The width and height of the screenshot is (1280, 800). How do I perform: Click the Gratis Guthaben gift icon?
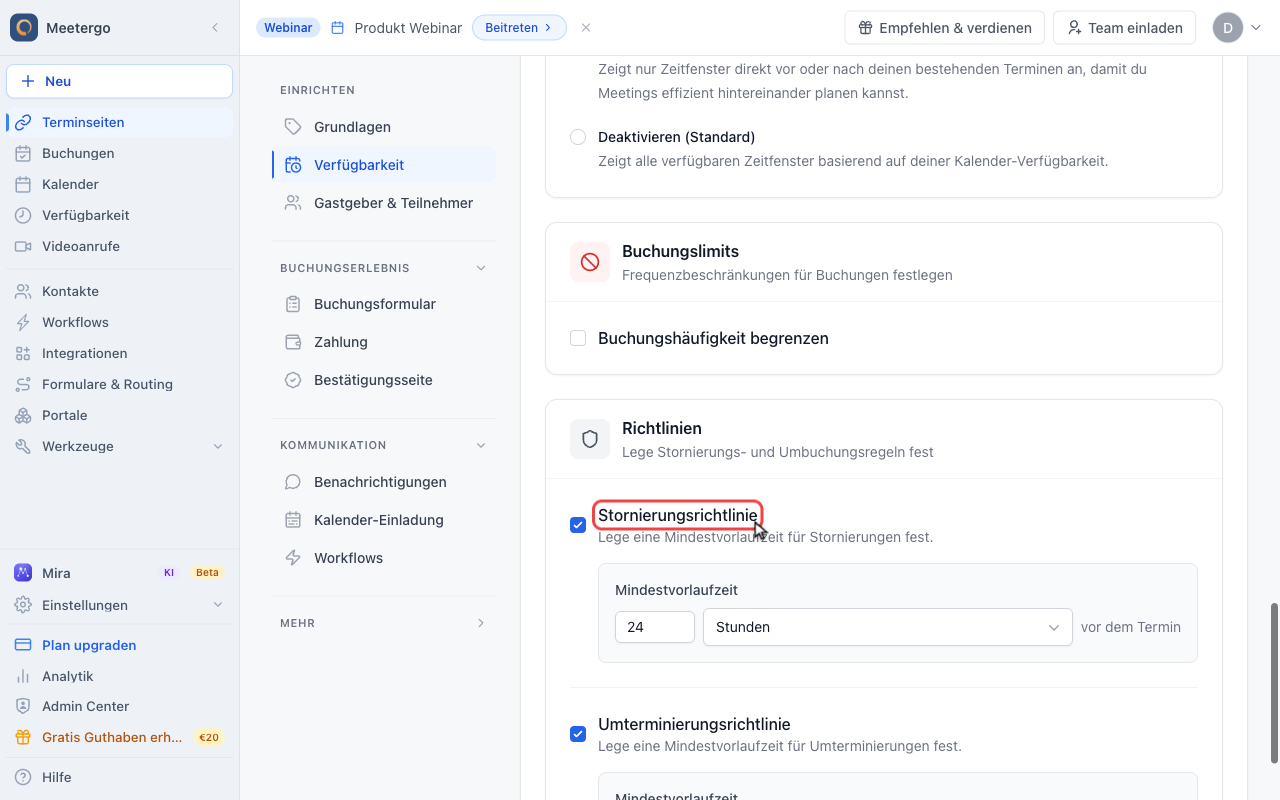23,737
